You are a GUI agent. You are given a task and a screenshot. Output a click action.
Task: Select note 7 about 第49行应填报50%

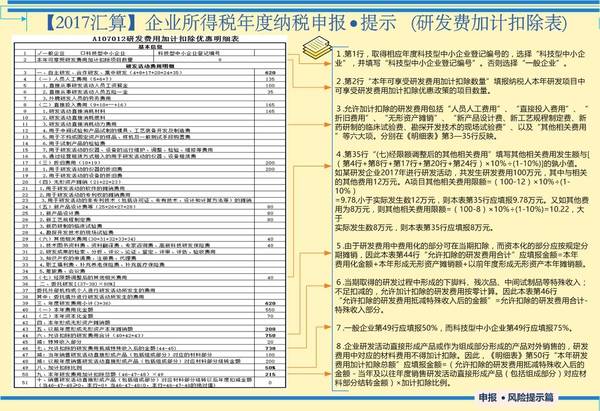point(455,328)
